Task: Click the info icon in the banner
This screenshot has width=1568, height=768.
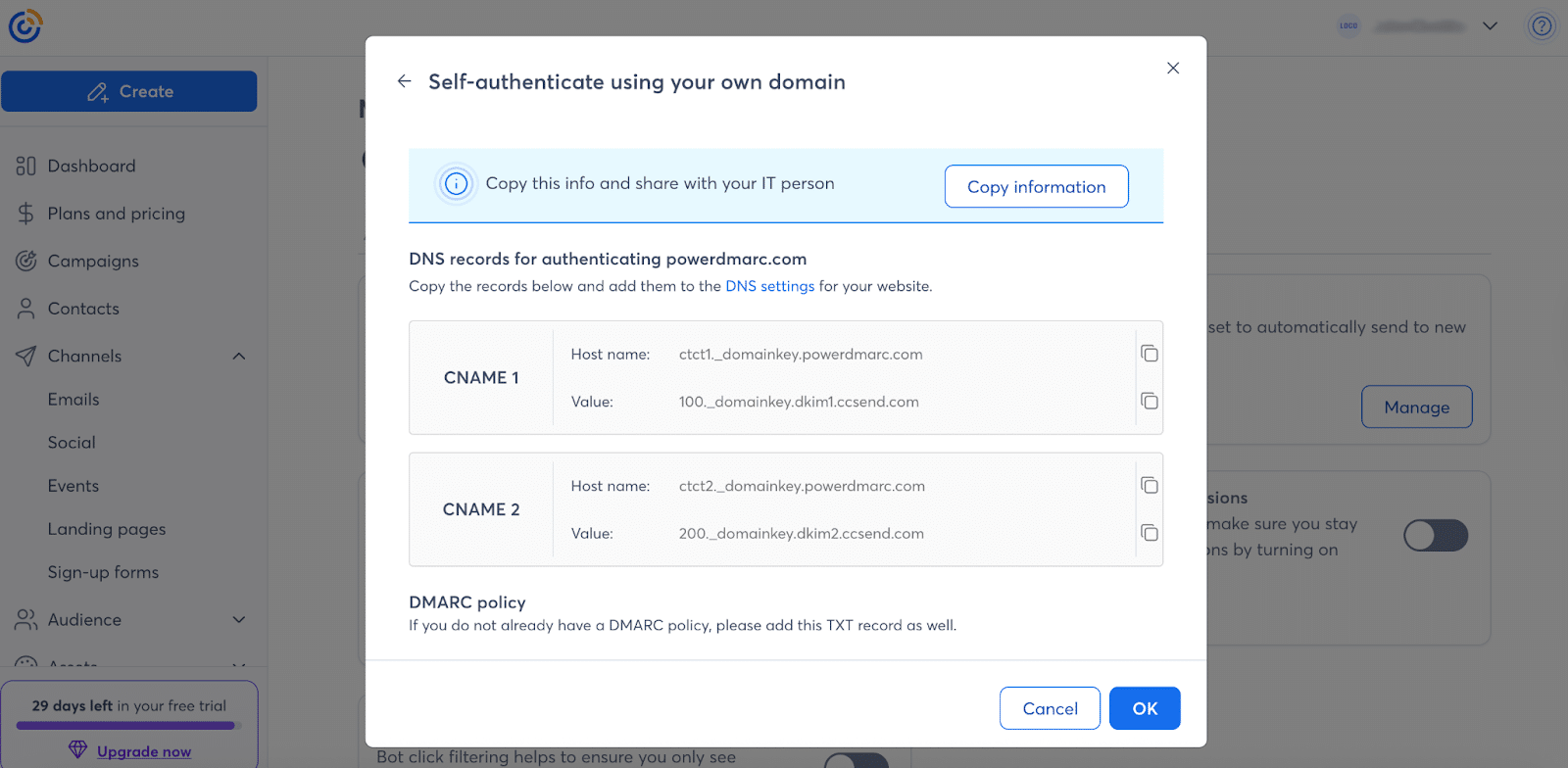Action: click(x=456, y=183)
